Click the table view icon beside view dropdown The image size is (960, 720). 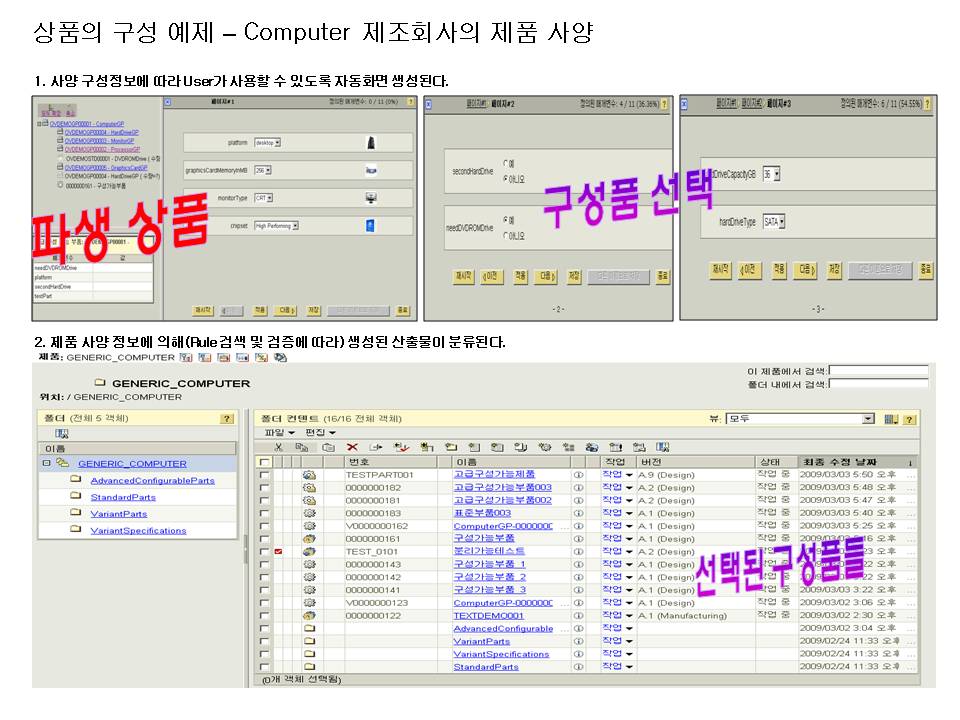(x=891, y=419)
